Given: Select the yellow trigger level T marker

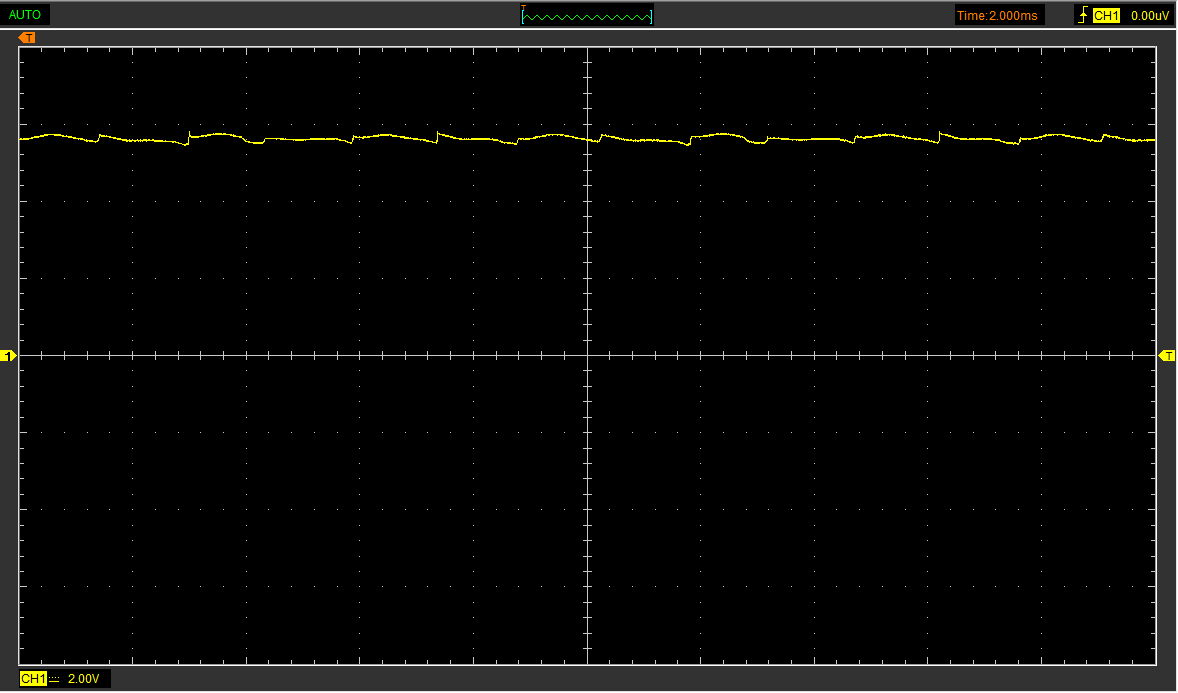Looking at the screenshot, I should click(x=1167, y=356).
